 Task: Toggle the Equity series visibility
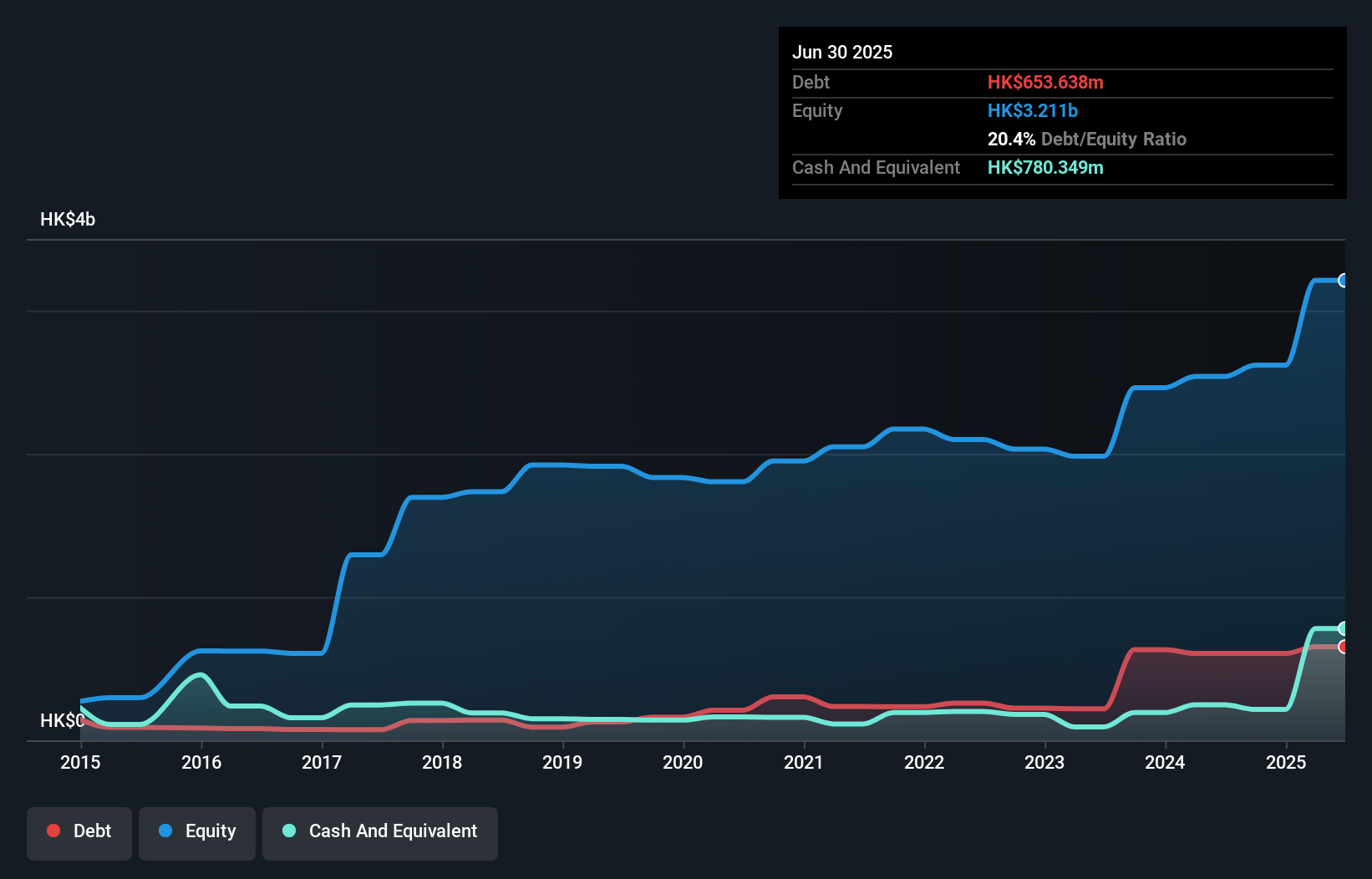(x=196, y=833)
